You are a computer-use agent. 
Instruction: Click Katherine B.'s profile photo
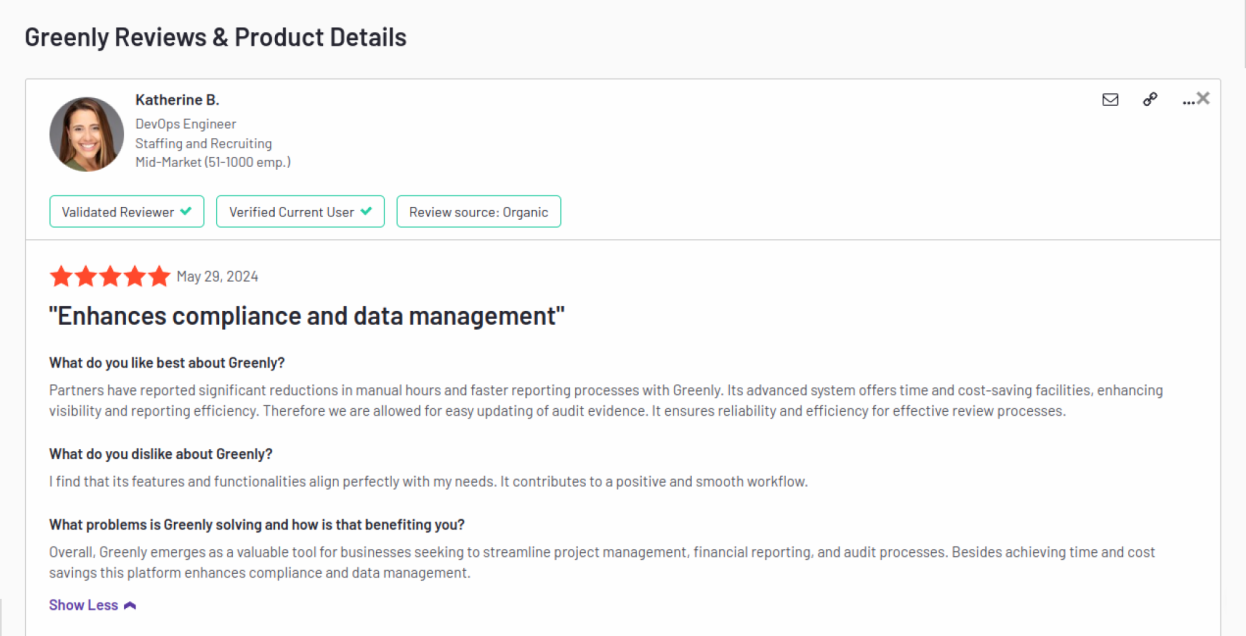click(x=87, y=134)
